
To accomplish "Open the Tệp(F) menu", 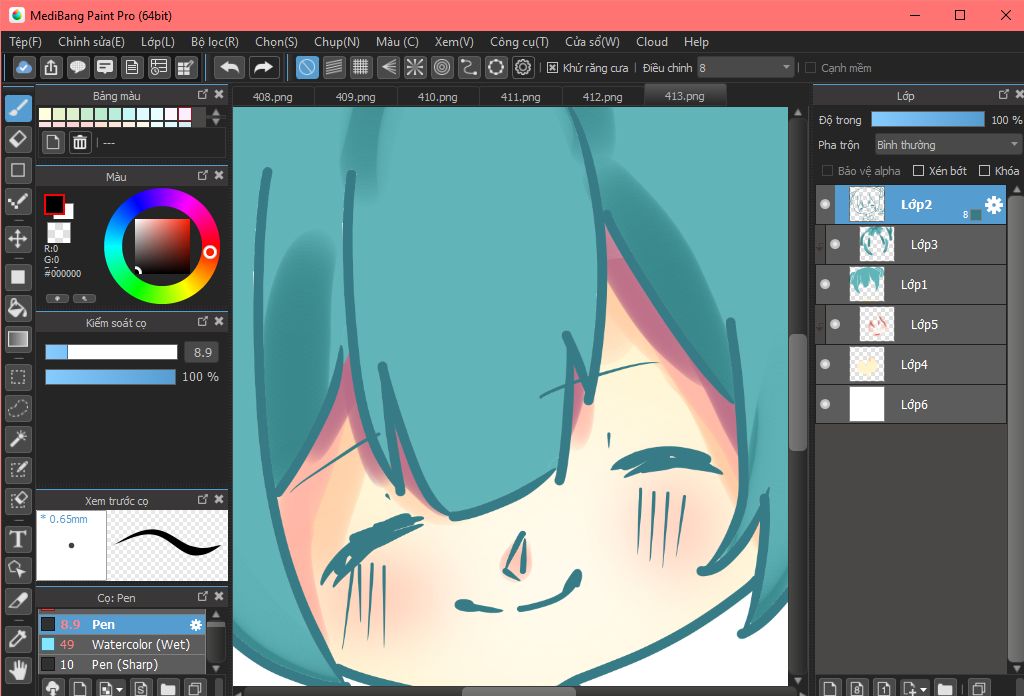I will pos(25,42).
